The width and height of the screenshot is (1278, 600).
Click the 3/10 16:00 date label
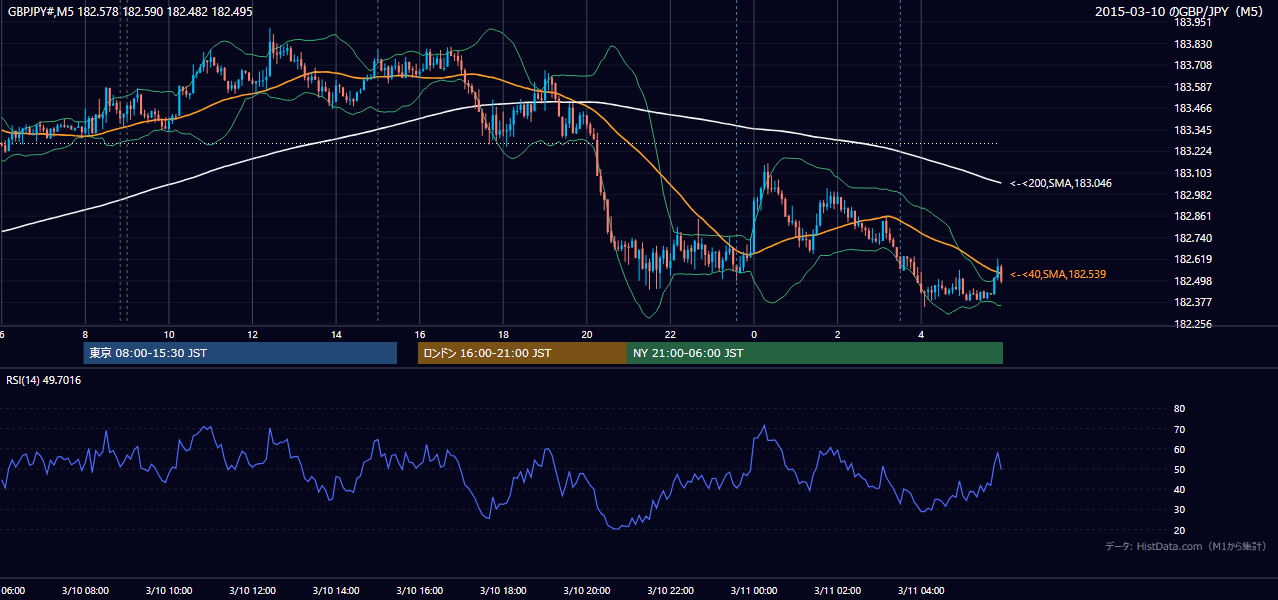point(420,591)
